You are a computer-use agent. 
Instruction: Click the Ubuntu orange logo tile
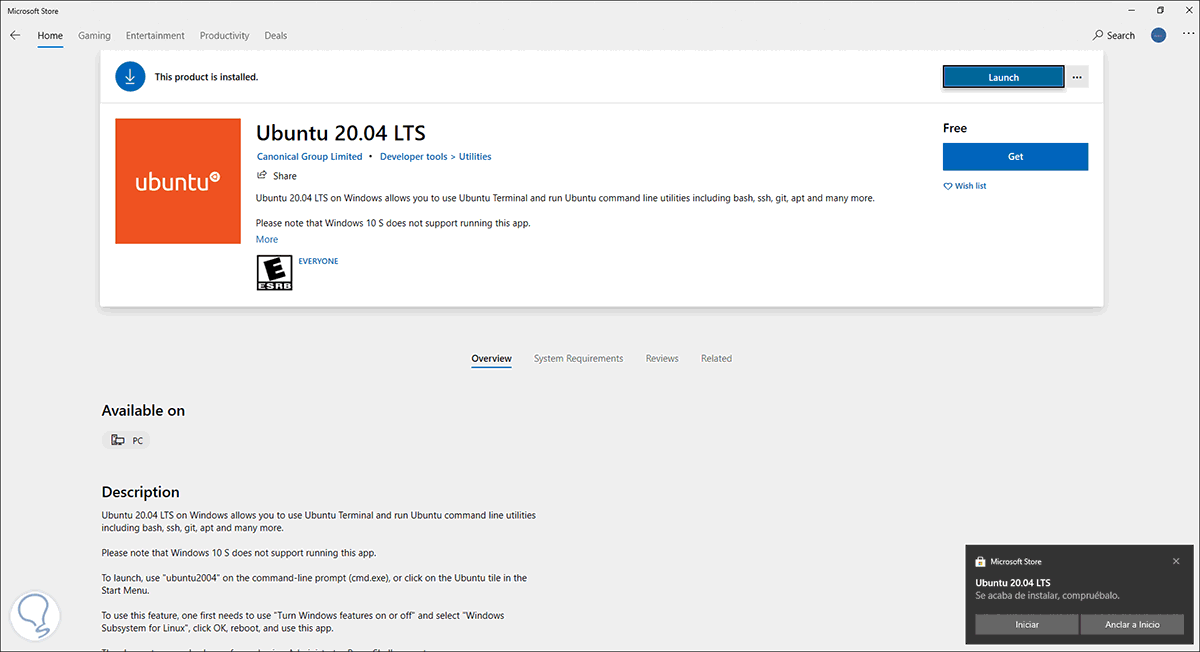(x=178, y=181)
